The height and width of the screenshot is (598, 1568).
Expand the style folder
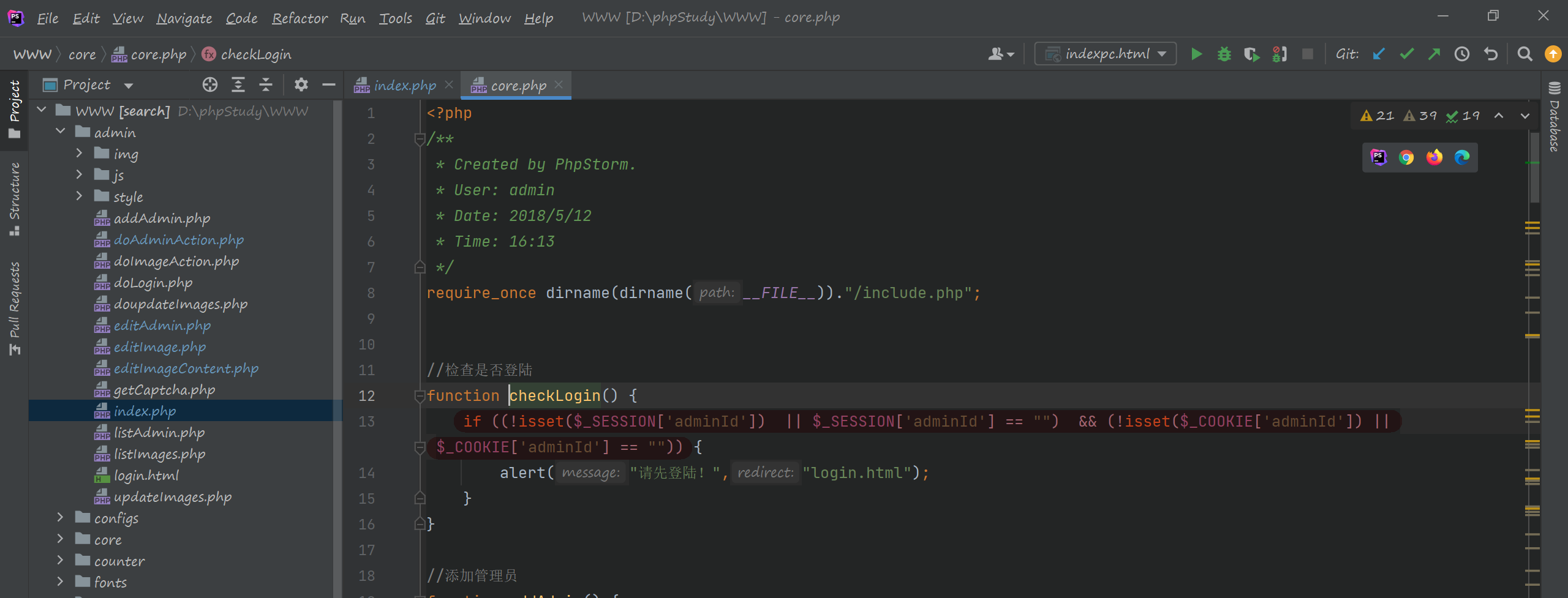[x=79, y=196]
